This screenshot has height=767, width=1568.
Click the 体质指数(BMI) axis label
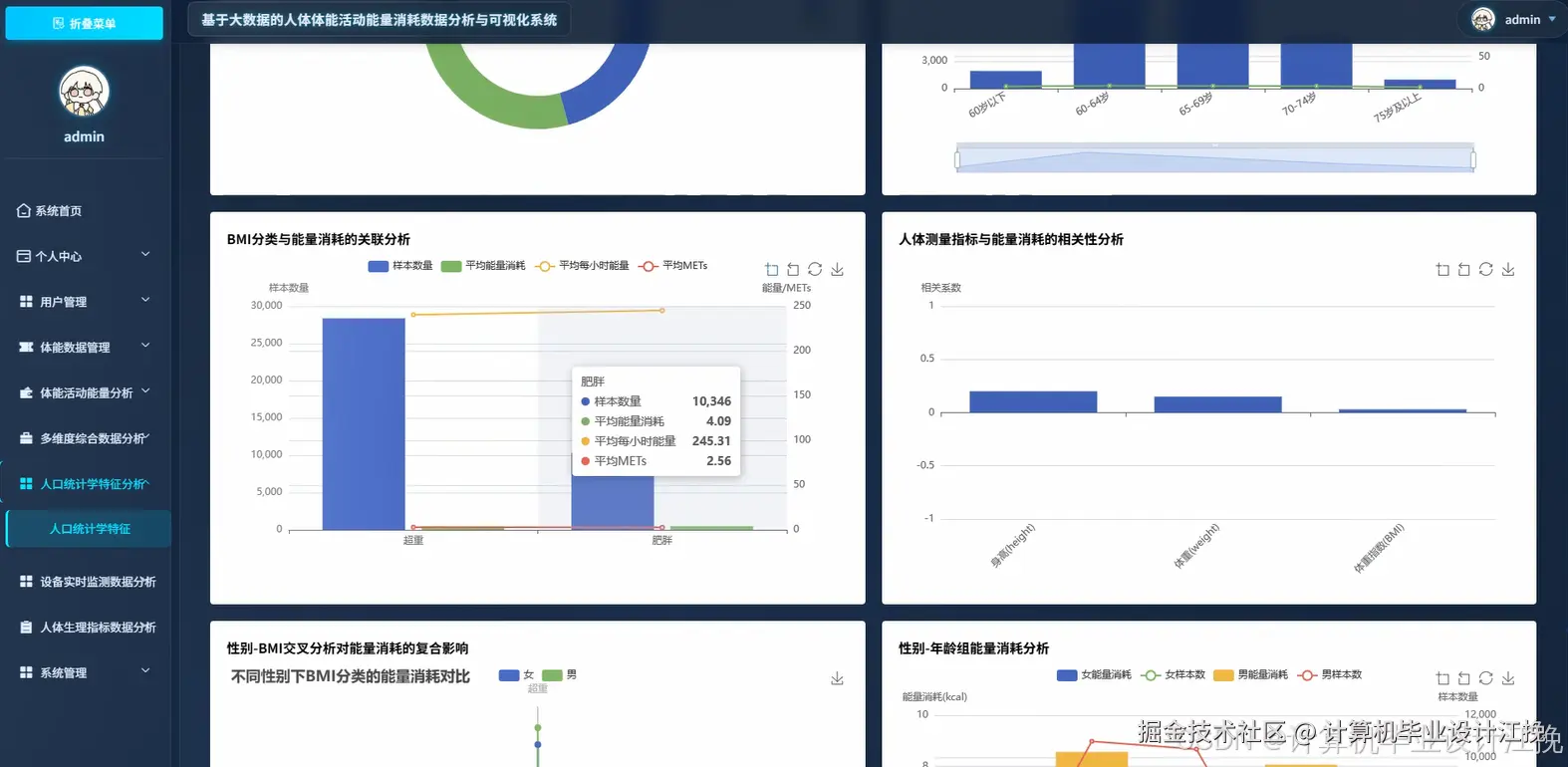(x=1379, y=548)
